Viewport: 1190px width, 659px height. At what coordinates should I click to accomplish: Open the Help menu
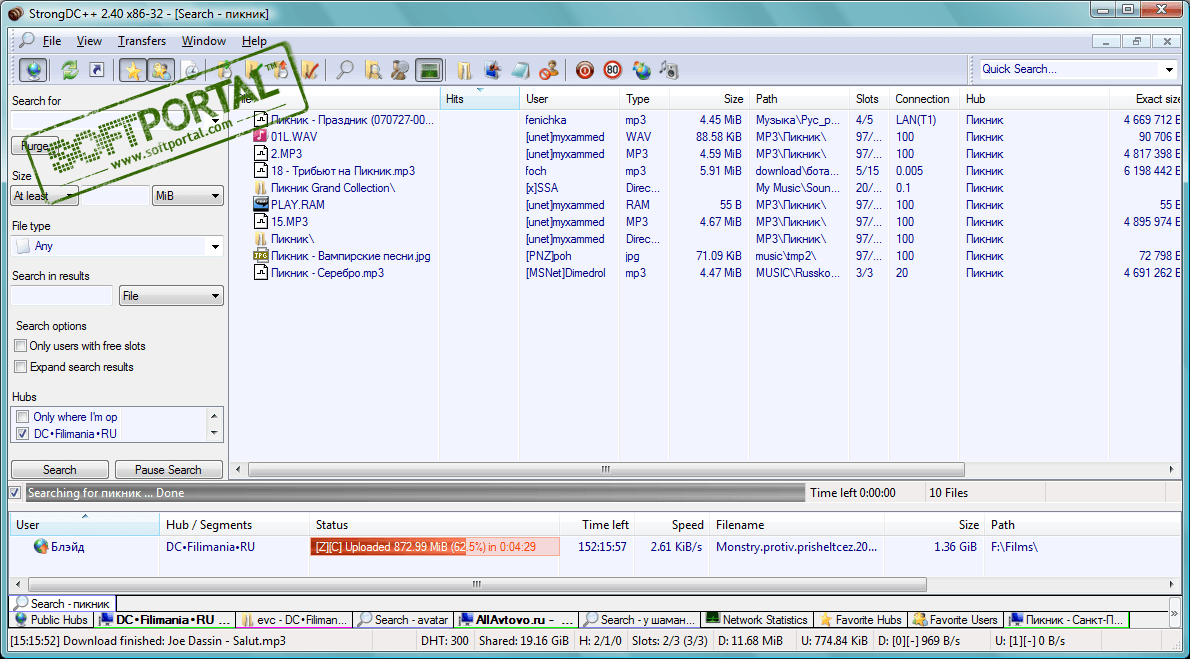point(254,41)
